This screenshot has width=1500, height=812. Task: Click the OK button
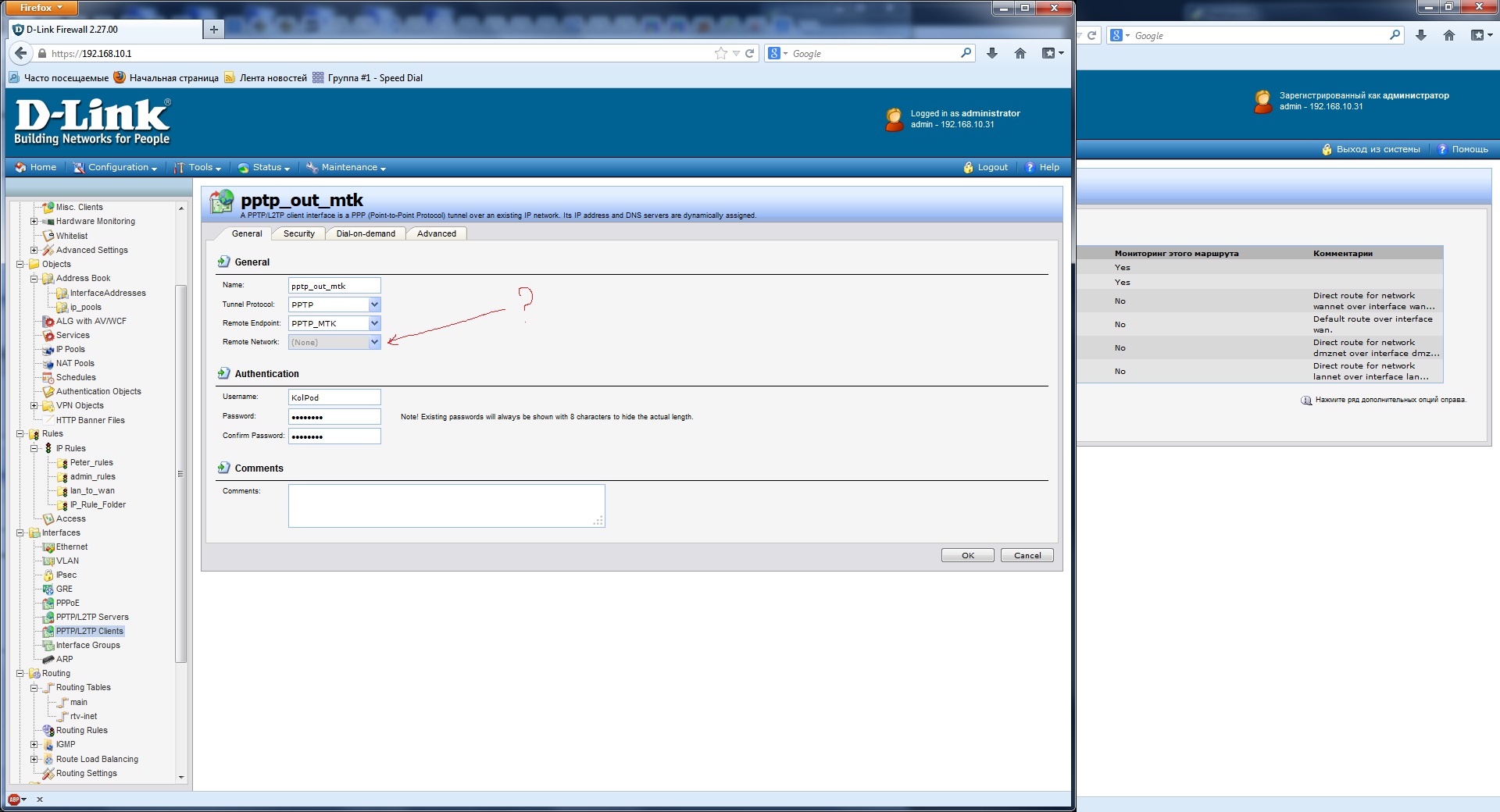pyautogui.click(x=968, y=555)
